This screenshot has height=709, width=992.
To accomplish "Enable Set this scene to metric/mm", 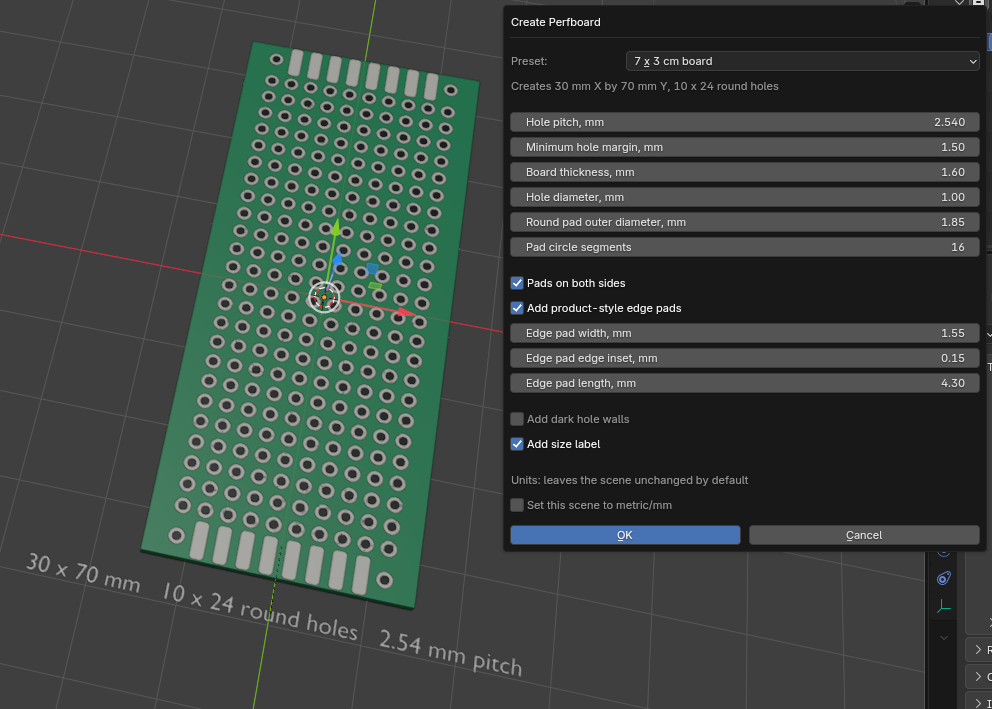I will [517, 505].
